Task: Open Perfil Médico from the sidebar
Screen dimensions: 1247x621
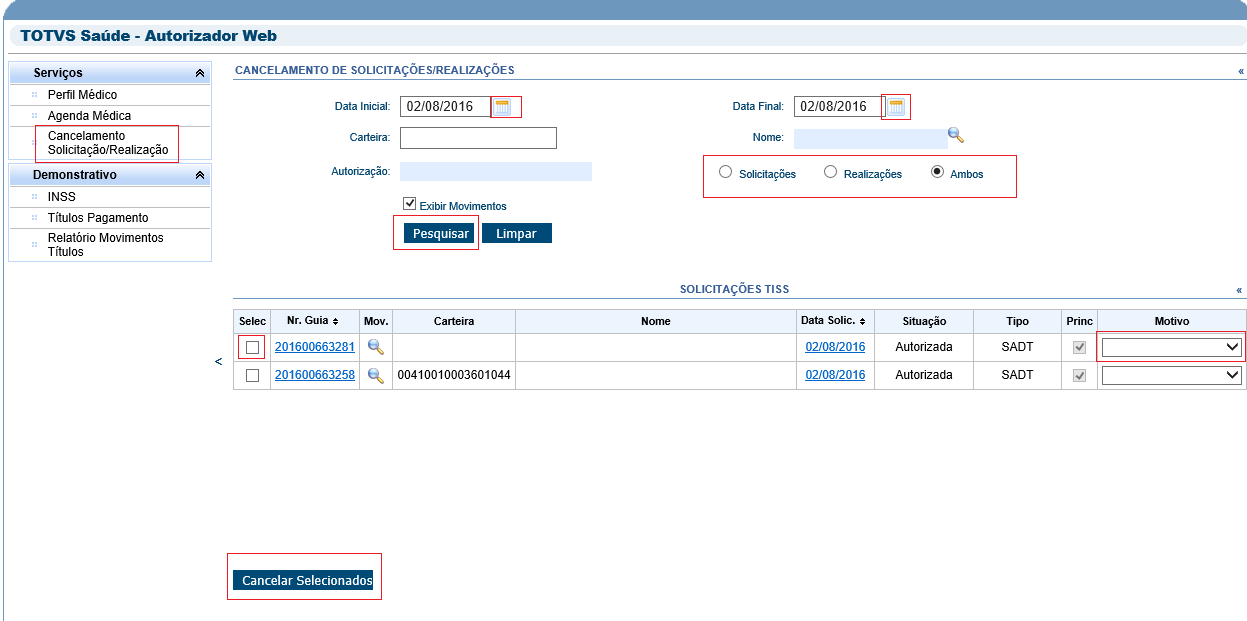Action: coord(82,95)
